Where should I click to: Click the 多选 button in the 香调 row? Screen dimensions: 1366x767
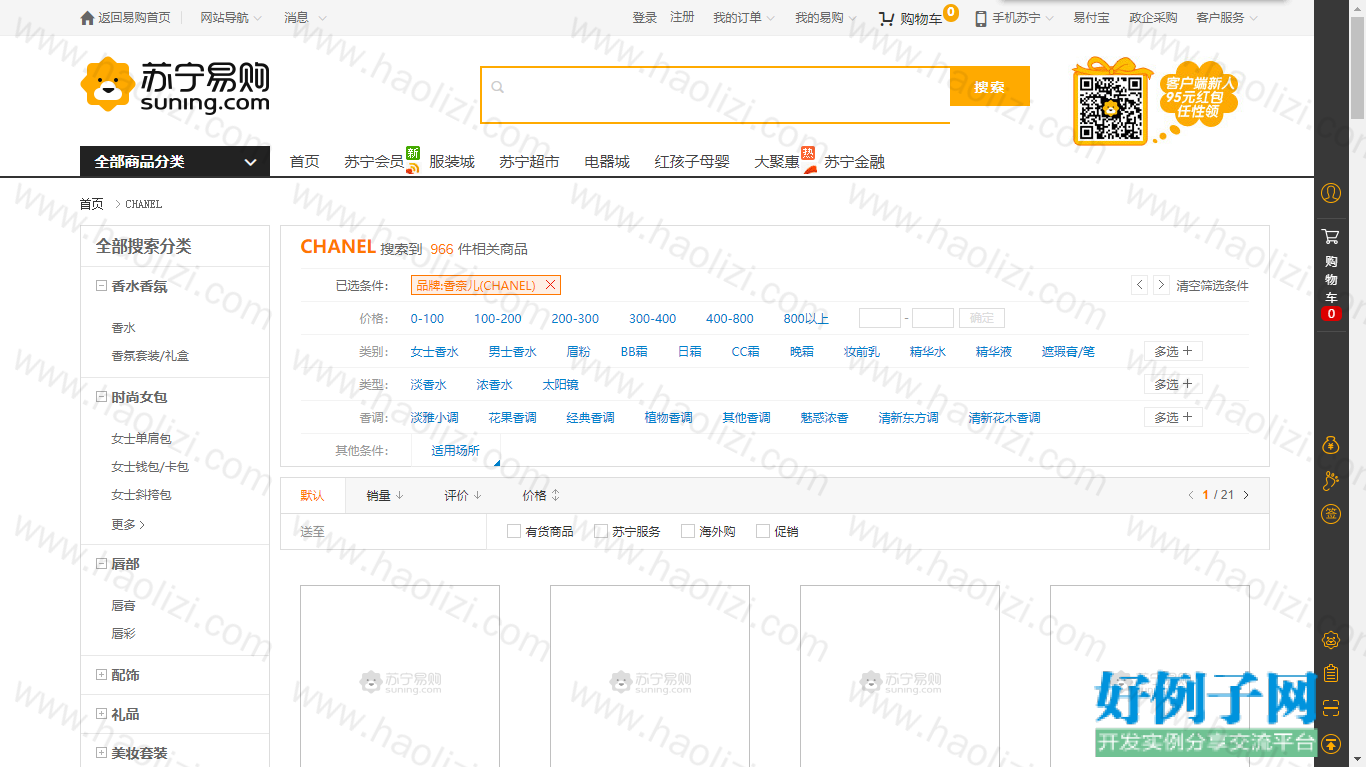(1173, 417)
